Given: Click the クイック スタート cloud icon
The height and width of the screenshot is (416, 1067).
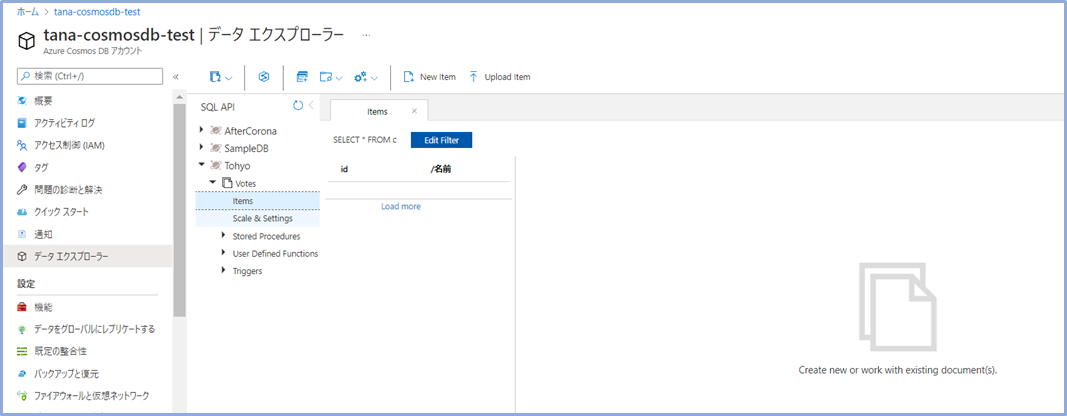Looking at the screenshot, I should click(x=22, y=212).
